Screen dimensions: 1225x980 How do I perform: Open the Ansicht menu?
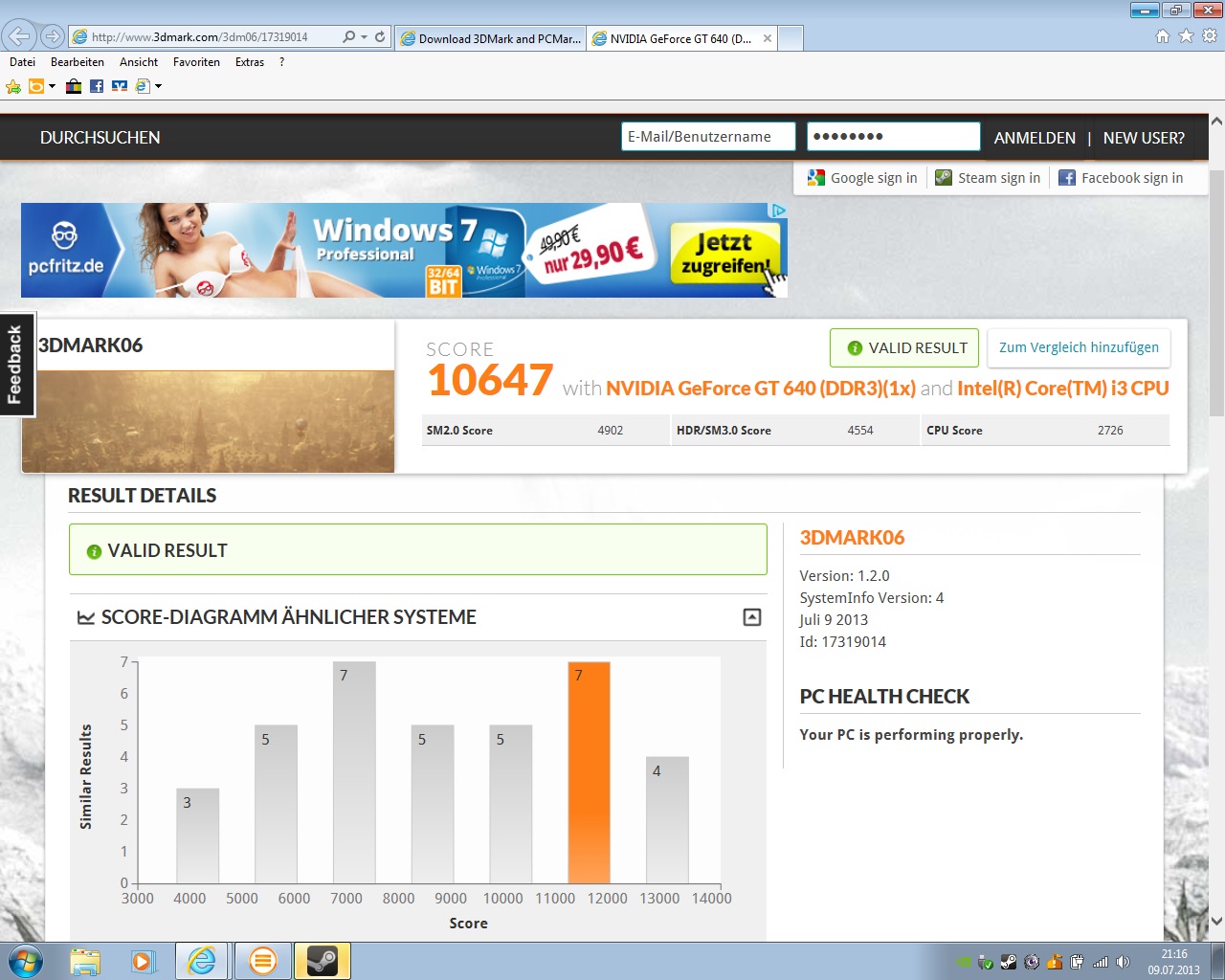pos(139,62)
